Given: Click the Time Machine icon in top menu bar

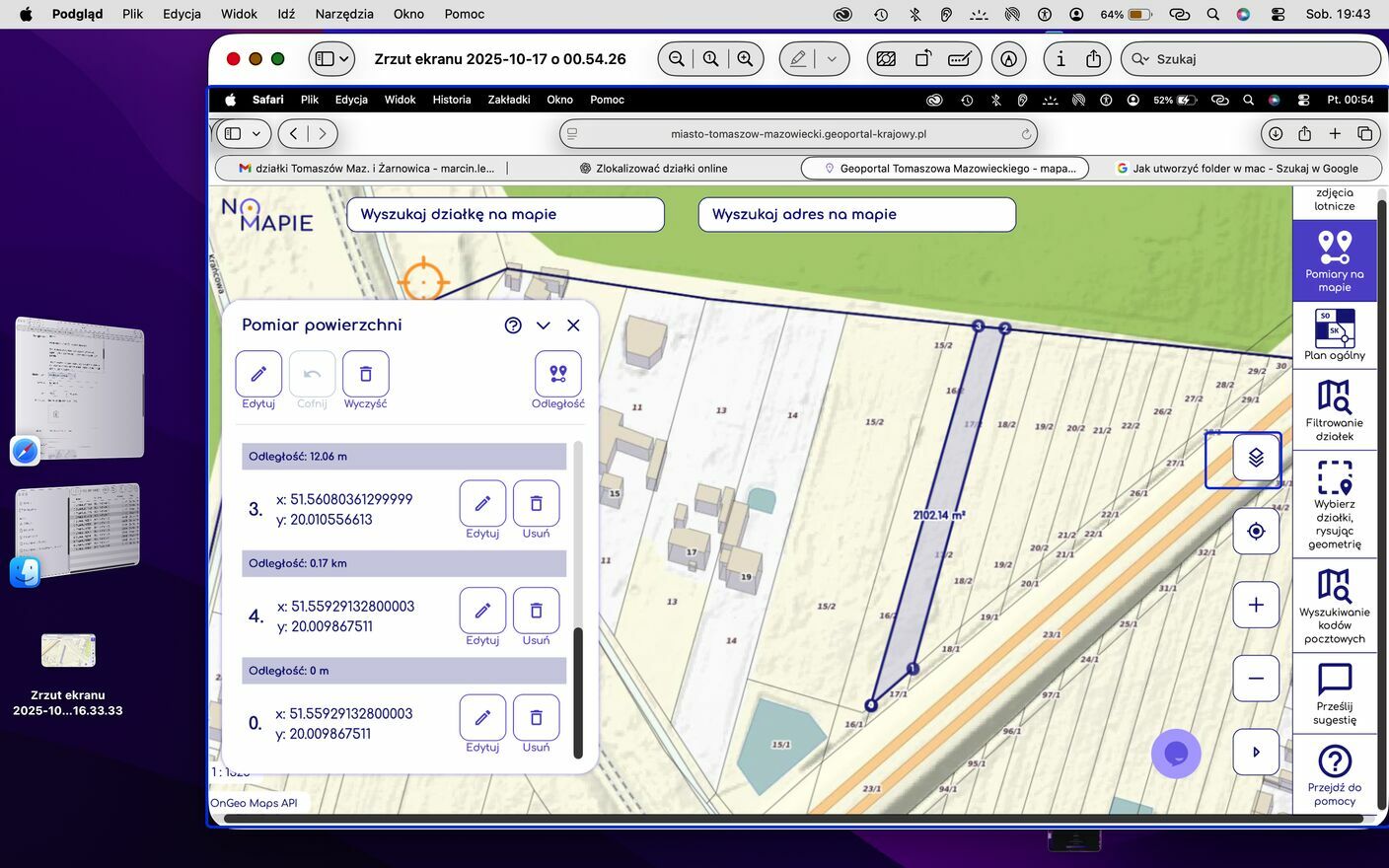Looking at the screenshot, I should [881, 14].
